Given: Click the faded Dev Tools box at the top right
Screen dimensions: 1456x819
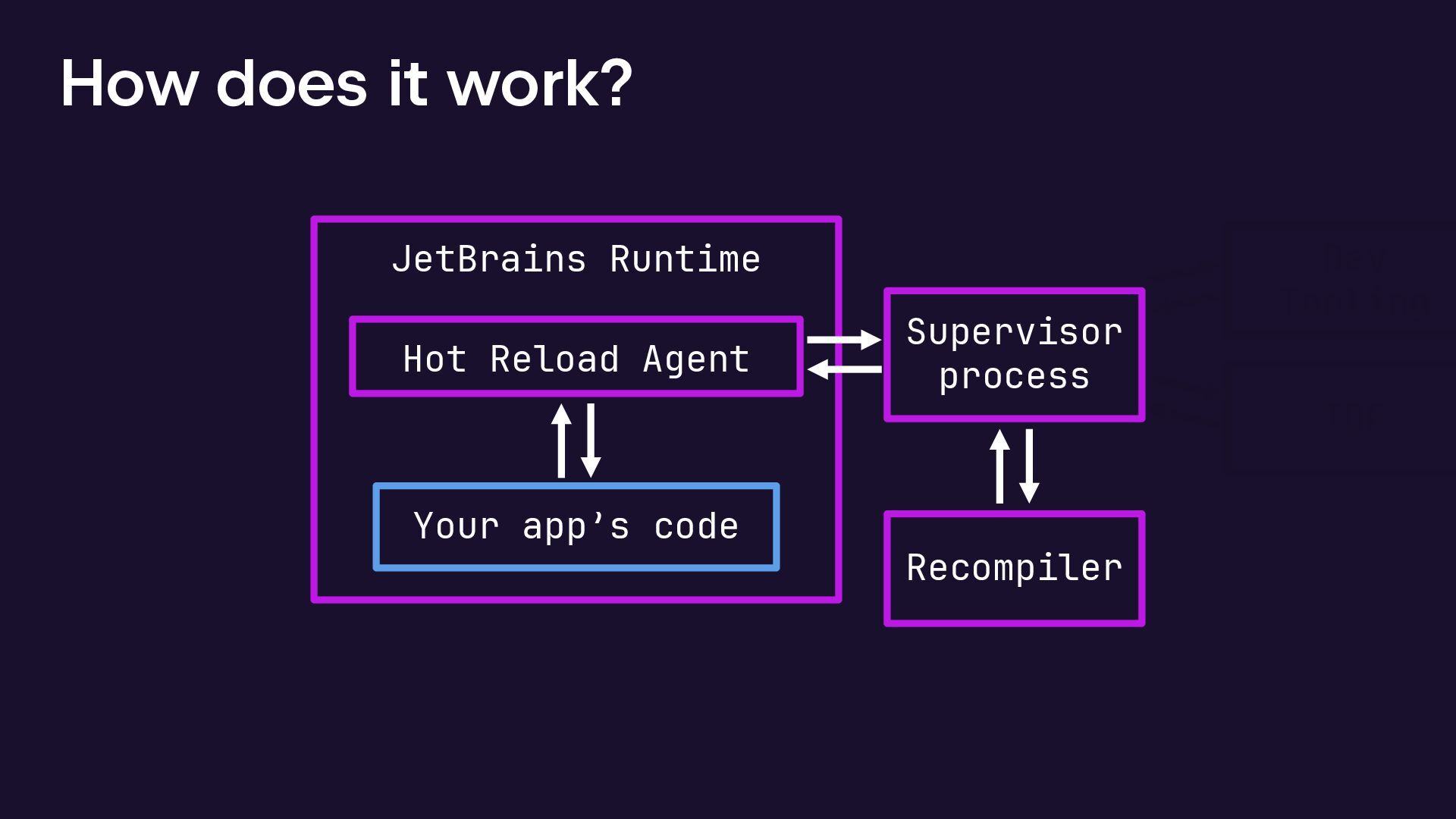Looking at the screenshot, I should [x=1354, y=281].
